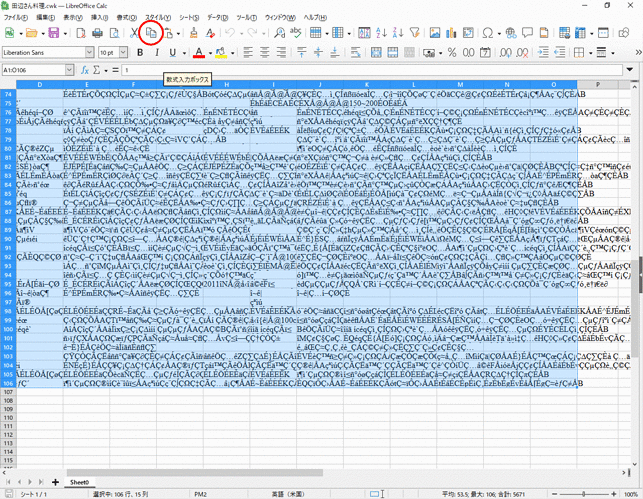Open the 10 pt font size dropdown
This screenshot has height=499, width=643.
[x=123, y=52]
